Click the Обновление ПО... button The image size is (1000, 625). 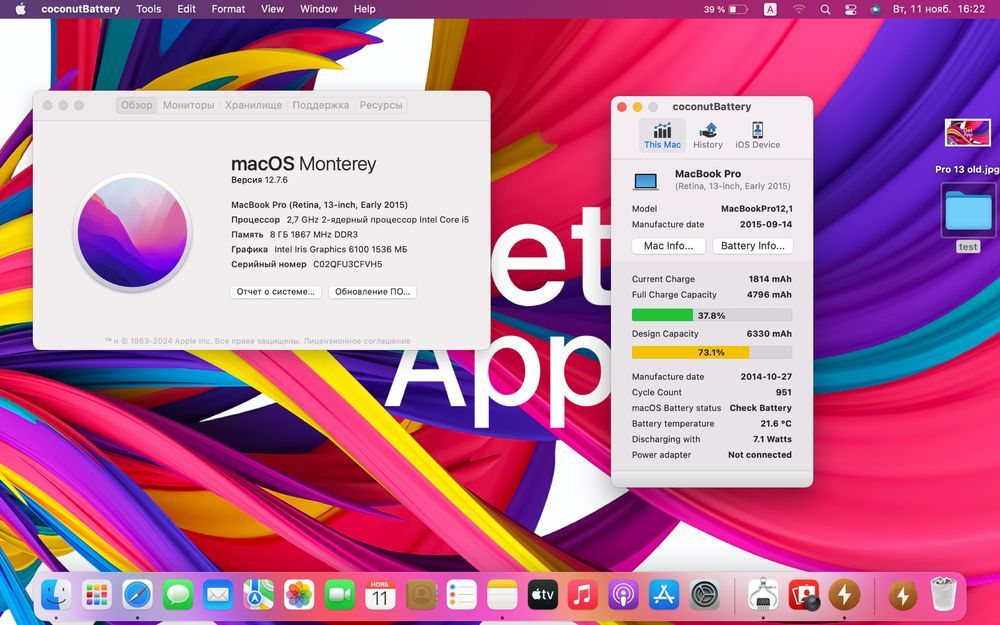click(x=372, y=291)
